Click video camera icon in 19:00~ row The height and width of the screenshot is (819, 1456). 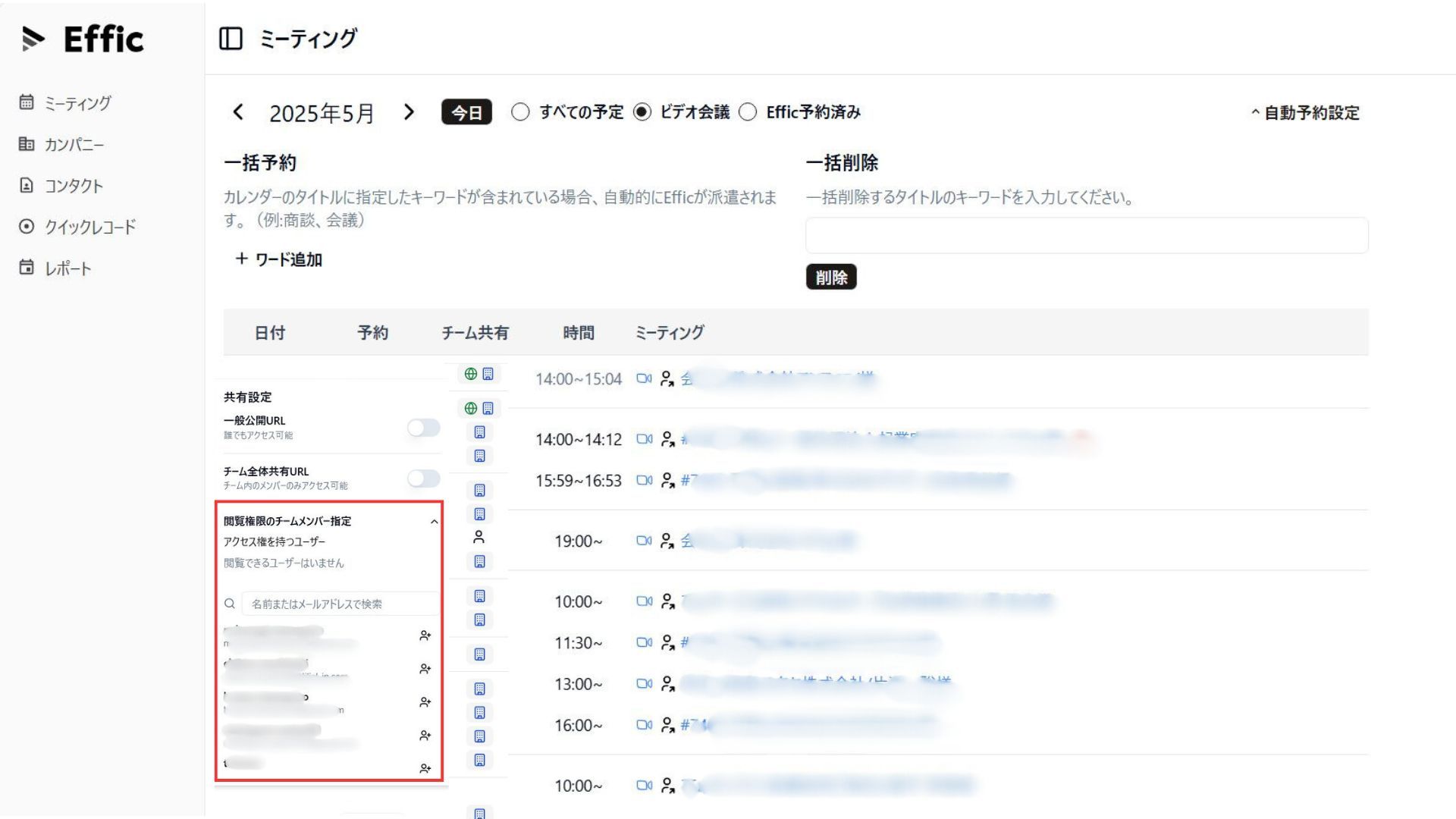coord(644,541)
